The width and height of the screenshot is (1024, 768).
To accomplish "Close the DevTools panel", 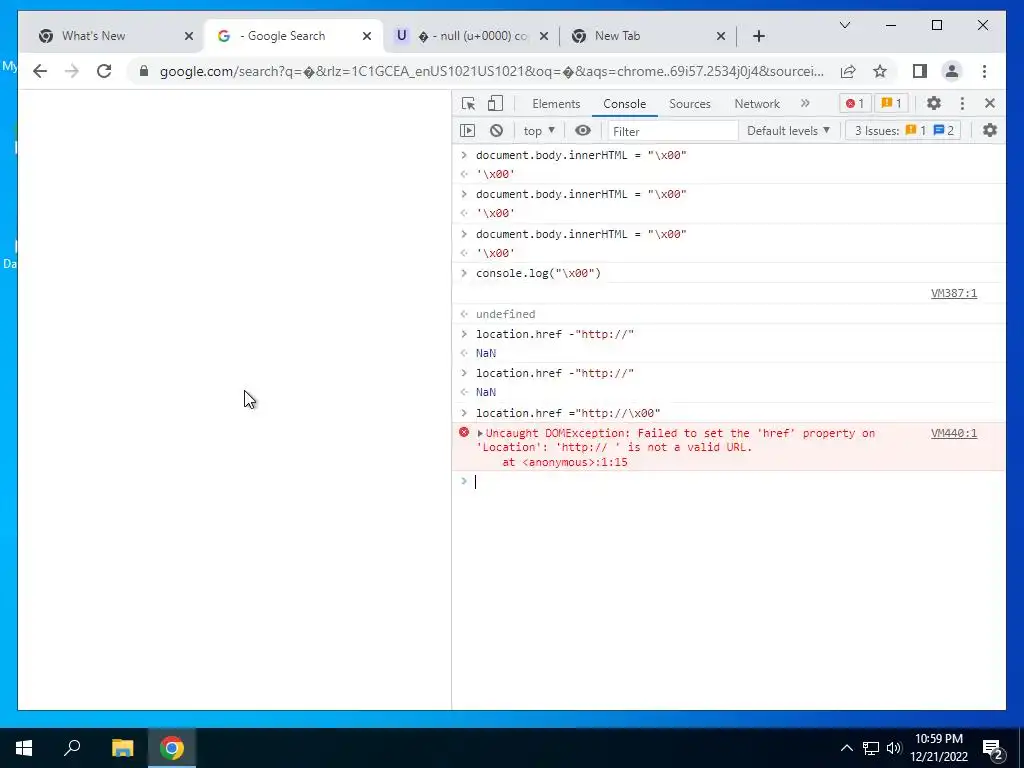I will [x=990, y=103].
